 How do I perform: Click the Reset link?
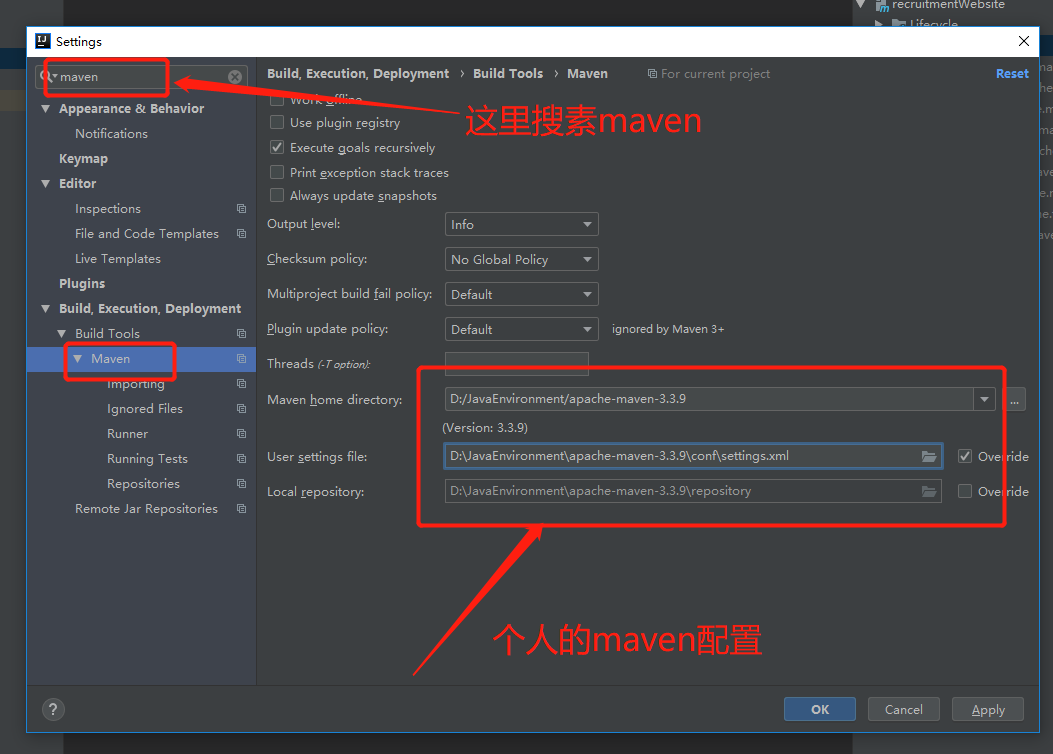coord(1012,74)
